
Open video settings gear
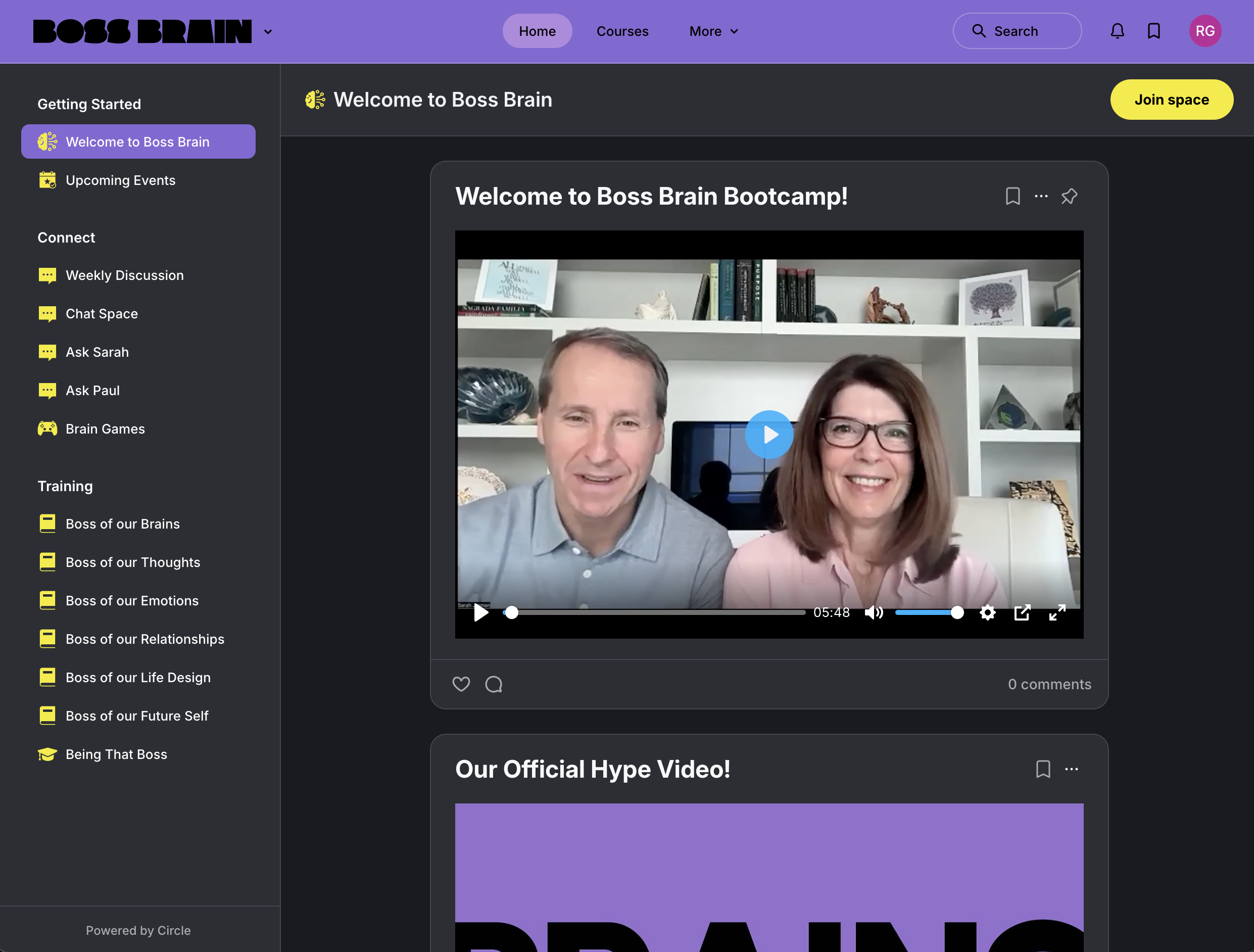987,612
